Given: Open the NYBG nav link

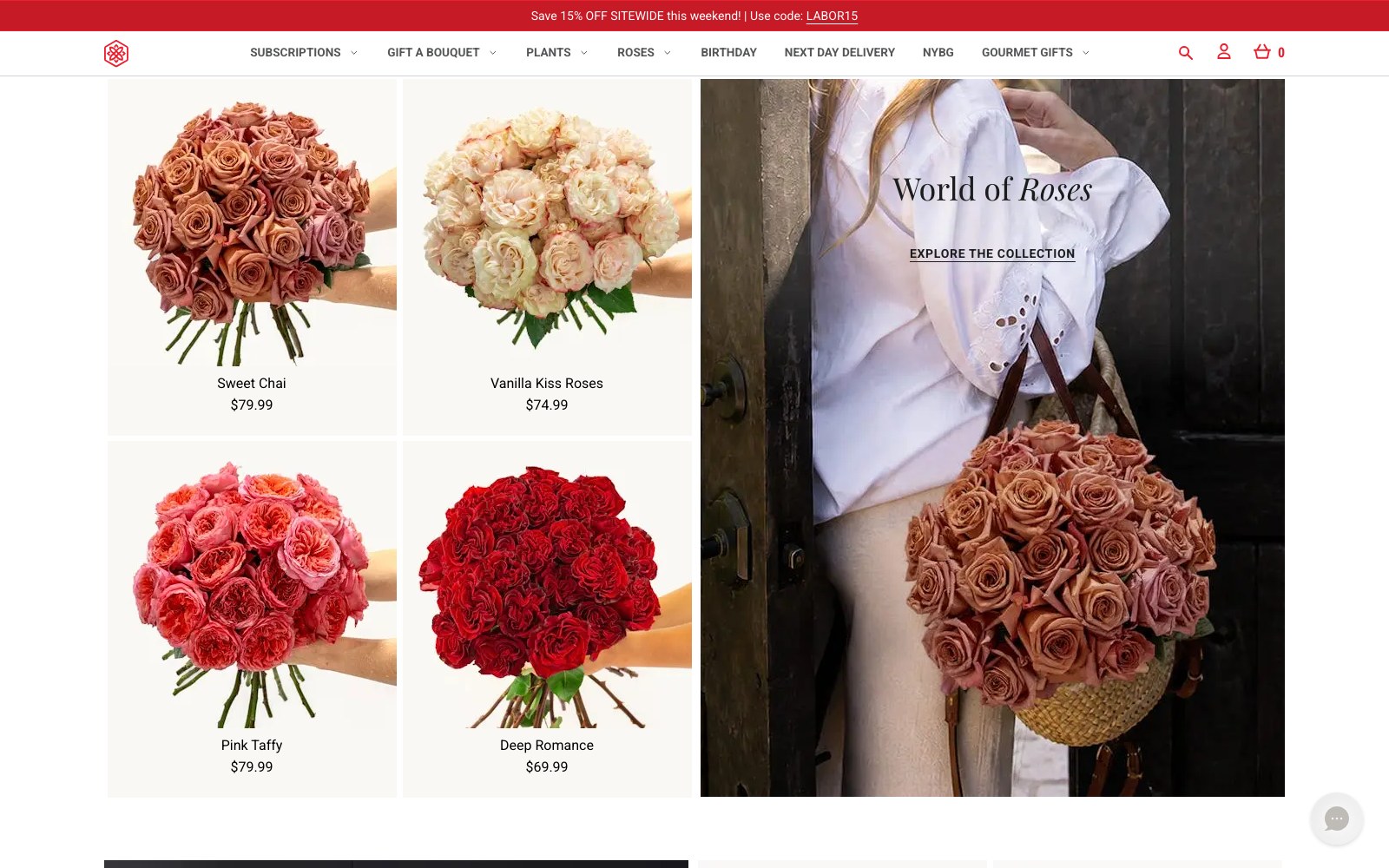Looking at the screenshot, I should pyautogui.click(x=938, y=53).
